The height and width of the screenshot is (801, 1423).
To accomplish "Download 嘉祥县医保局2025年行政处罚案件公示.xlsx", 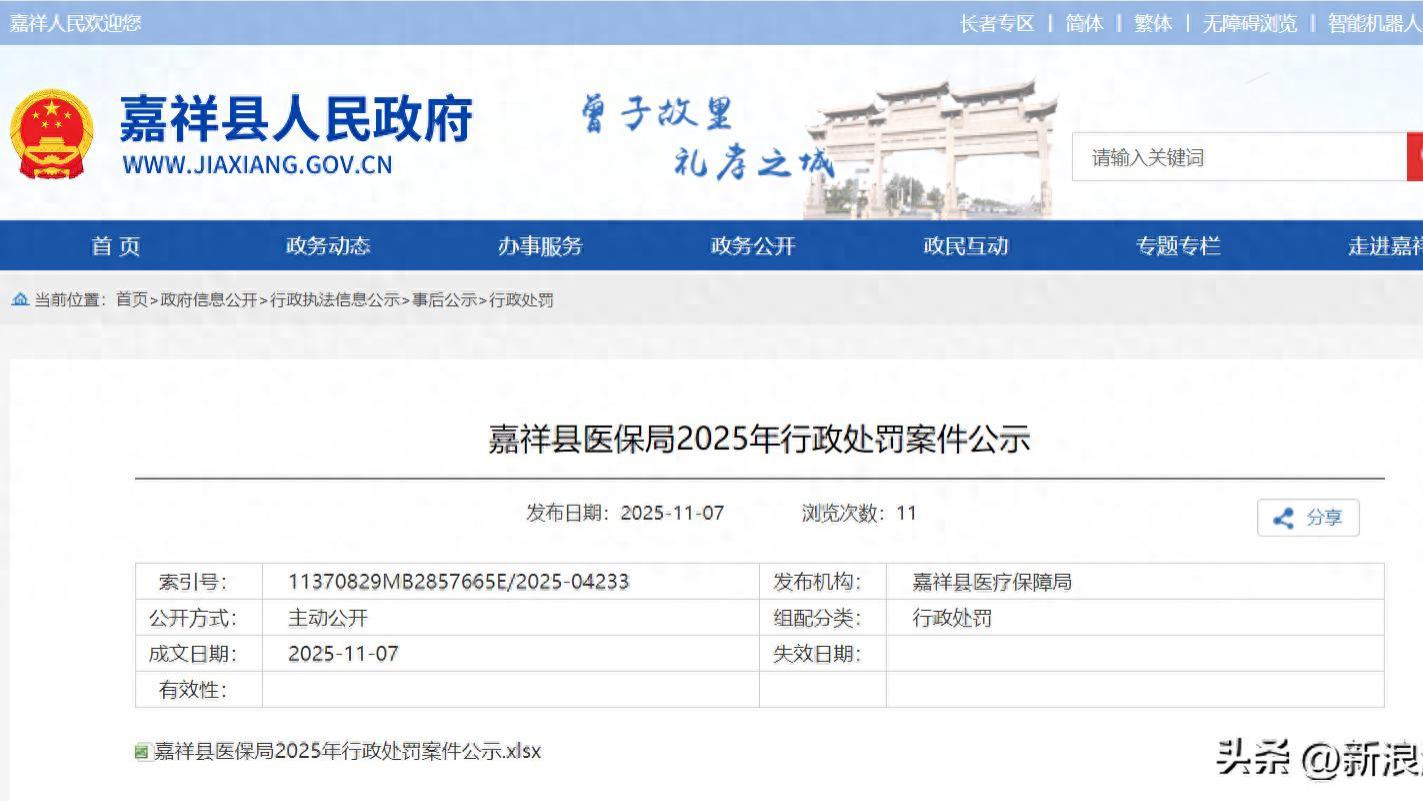I will pos(347,751).
